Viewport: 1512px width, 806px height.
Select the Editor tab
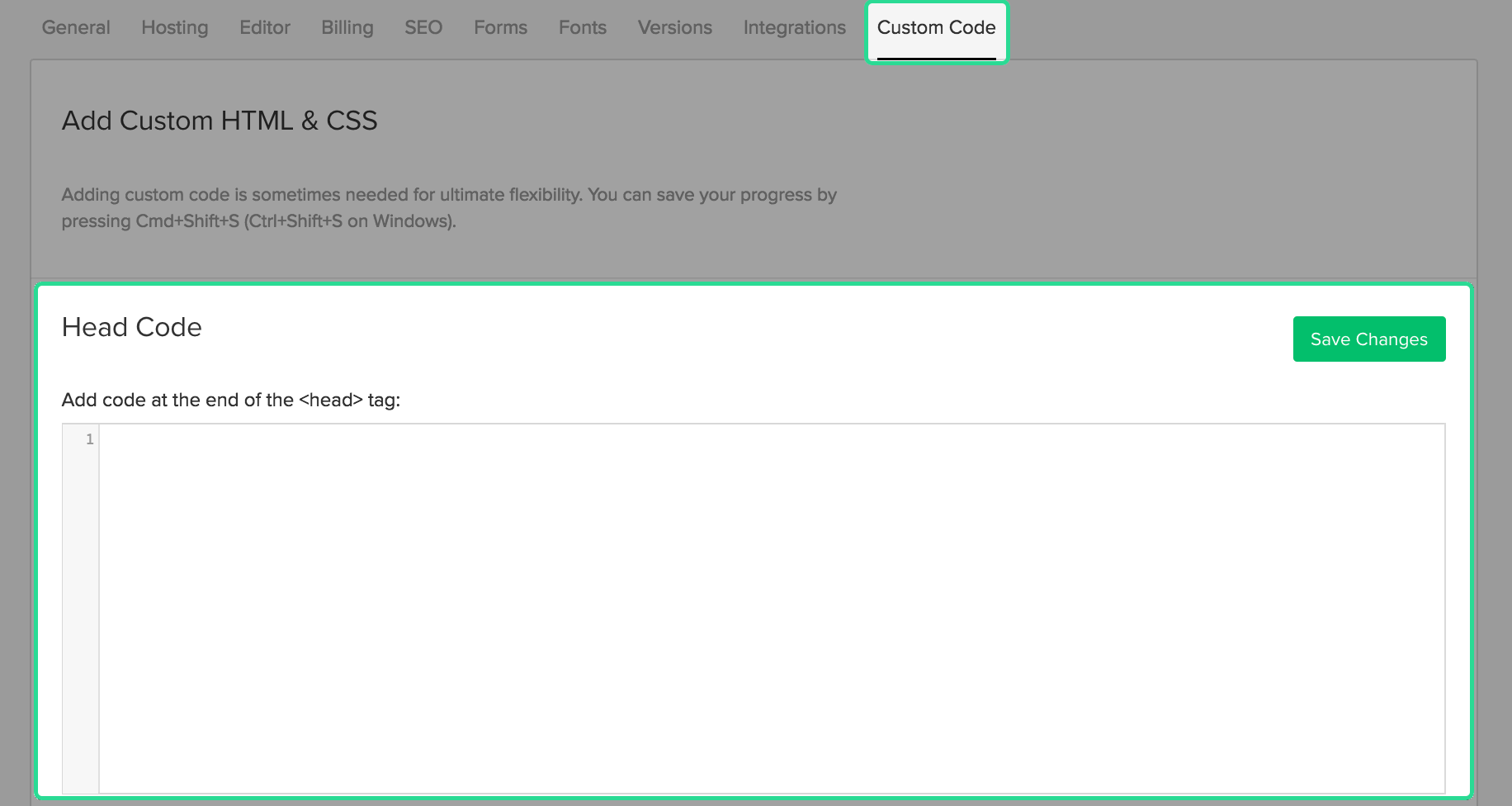click(264, 27)
